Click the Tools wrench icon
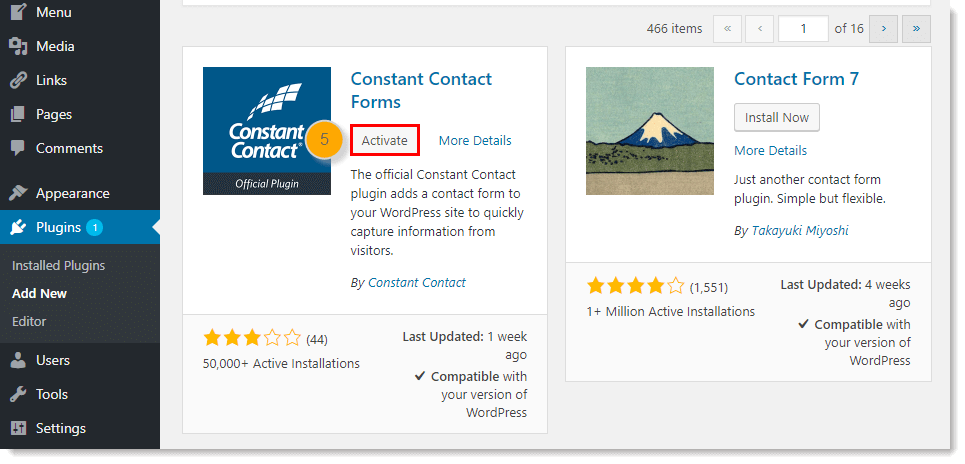This screenshot has width=965, height=464. [x=18, y=394]
